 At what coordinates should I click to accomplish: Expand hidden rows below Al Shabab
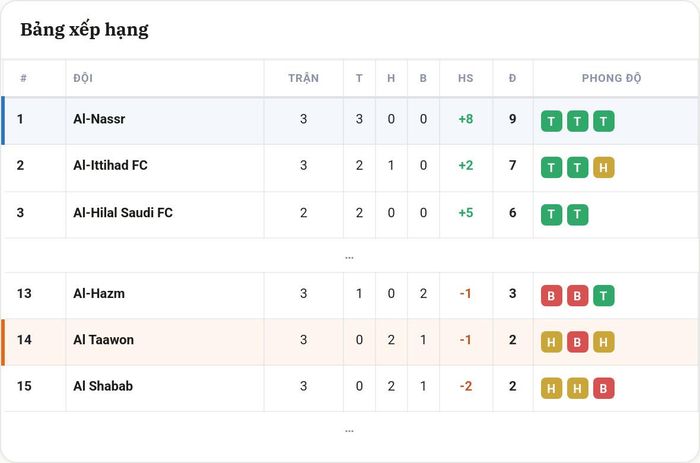pyautogui.click(x=350, y=431)
